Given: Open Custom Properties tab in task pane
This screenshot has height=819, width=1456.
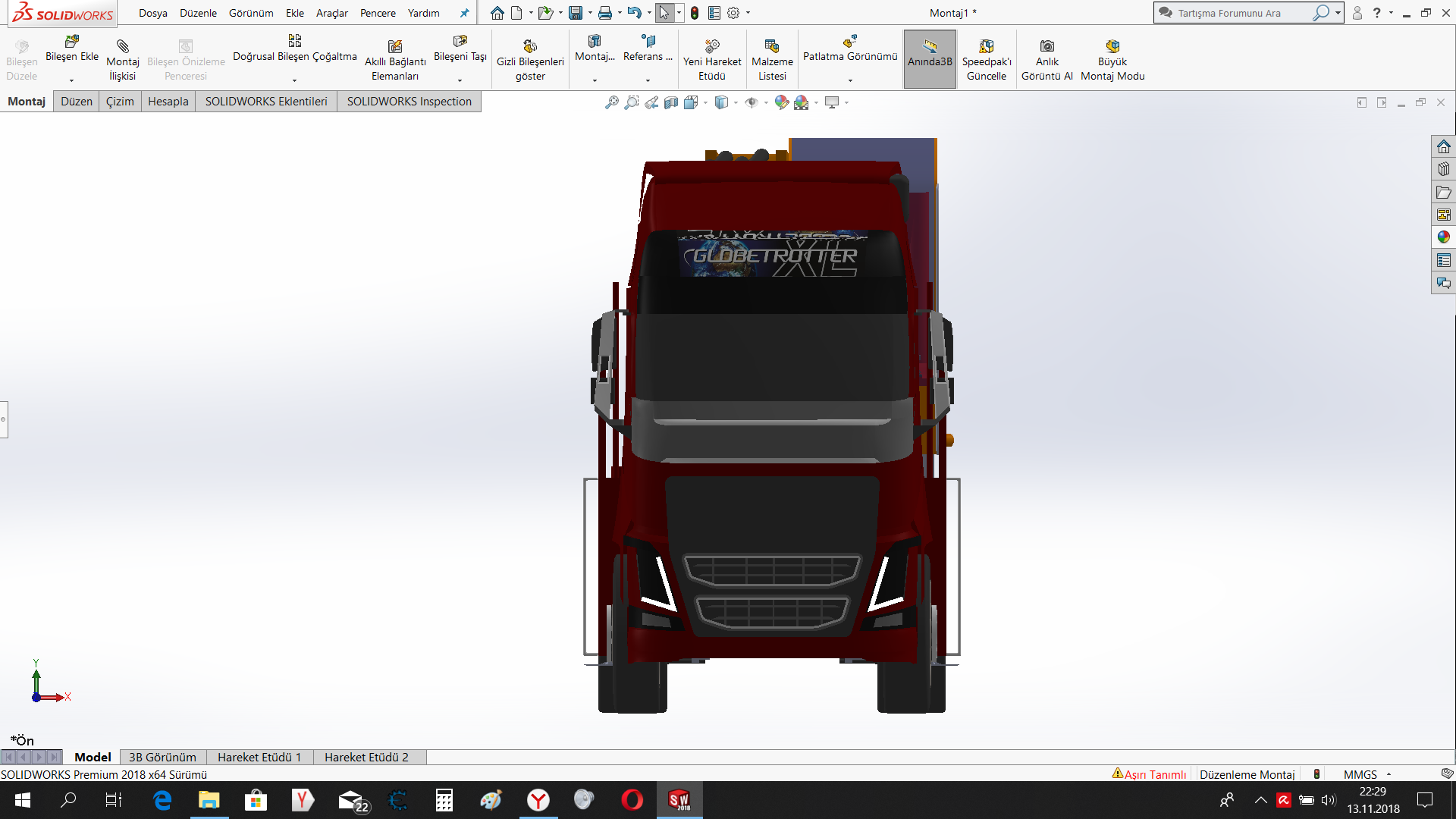Looking at the screenshot, I should [x=1443, y=260].
